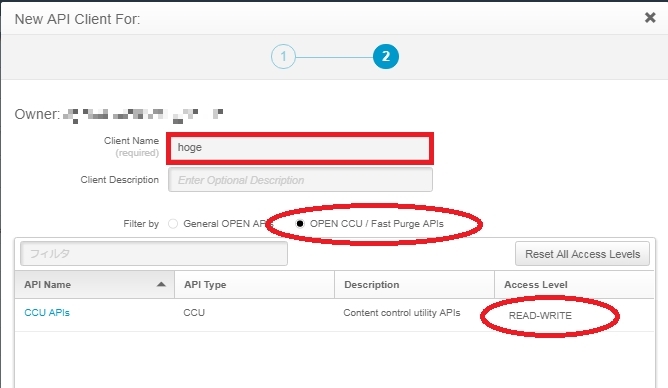Select wizard step 2 indicator

coord(386,56)
